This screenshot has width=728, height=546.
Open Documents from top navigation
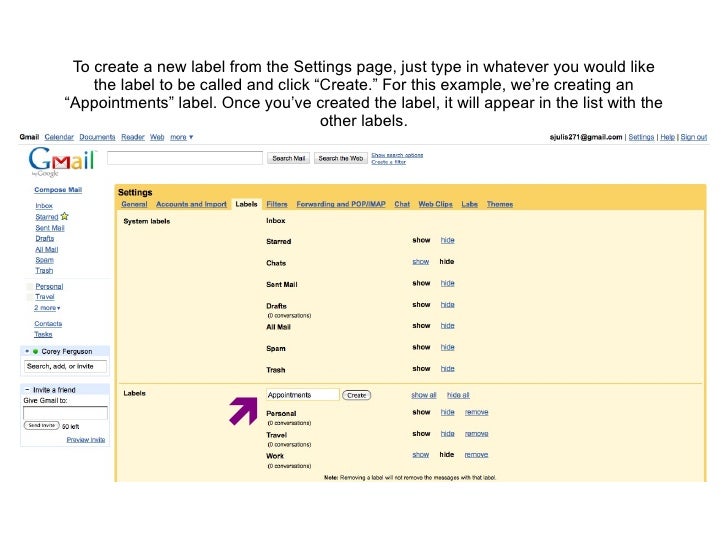click(97, 137)
